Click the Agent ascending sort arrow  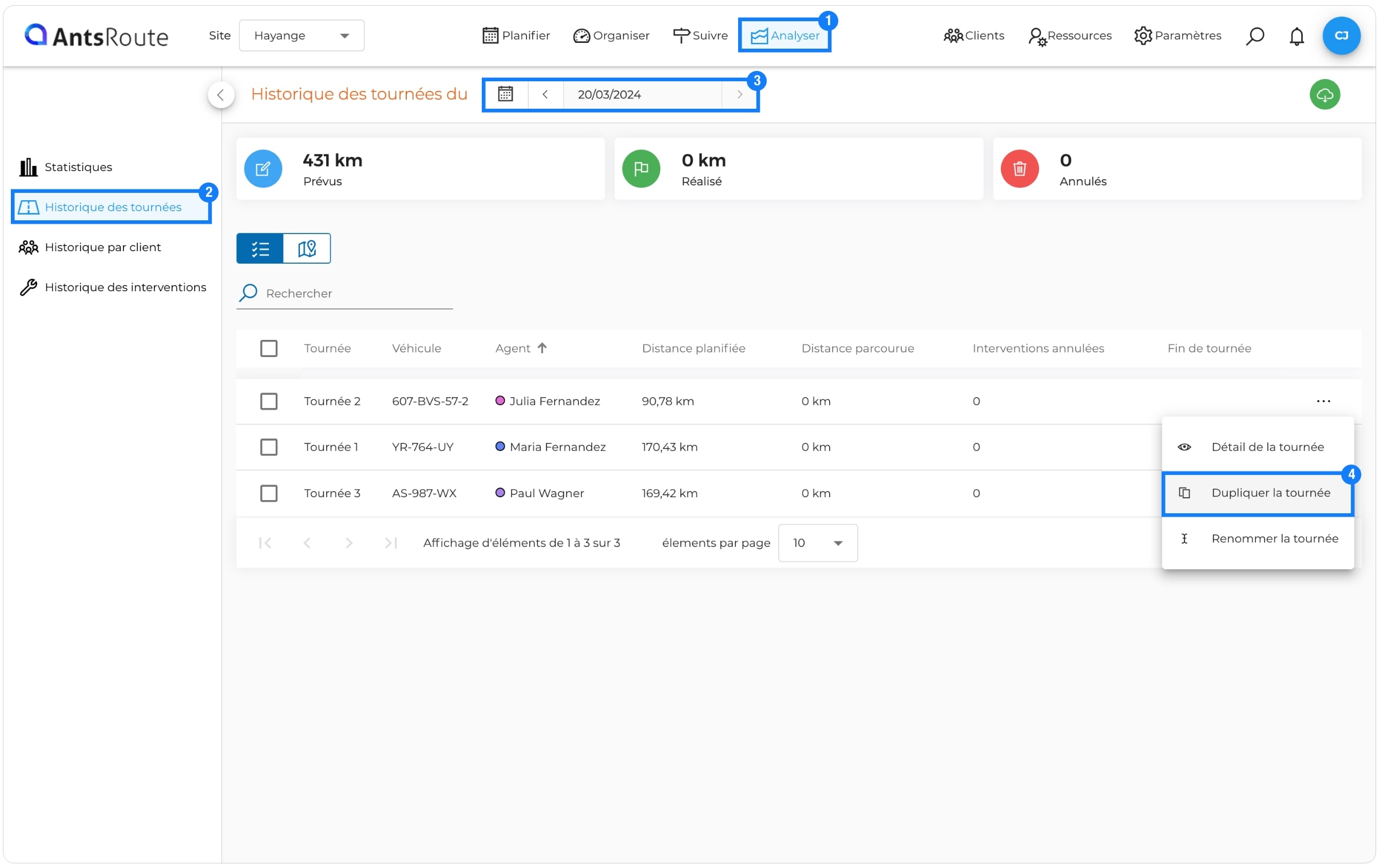(542, 347)
